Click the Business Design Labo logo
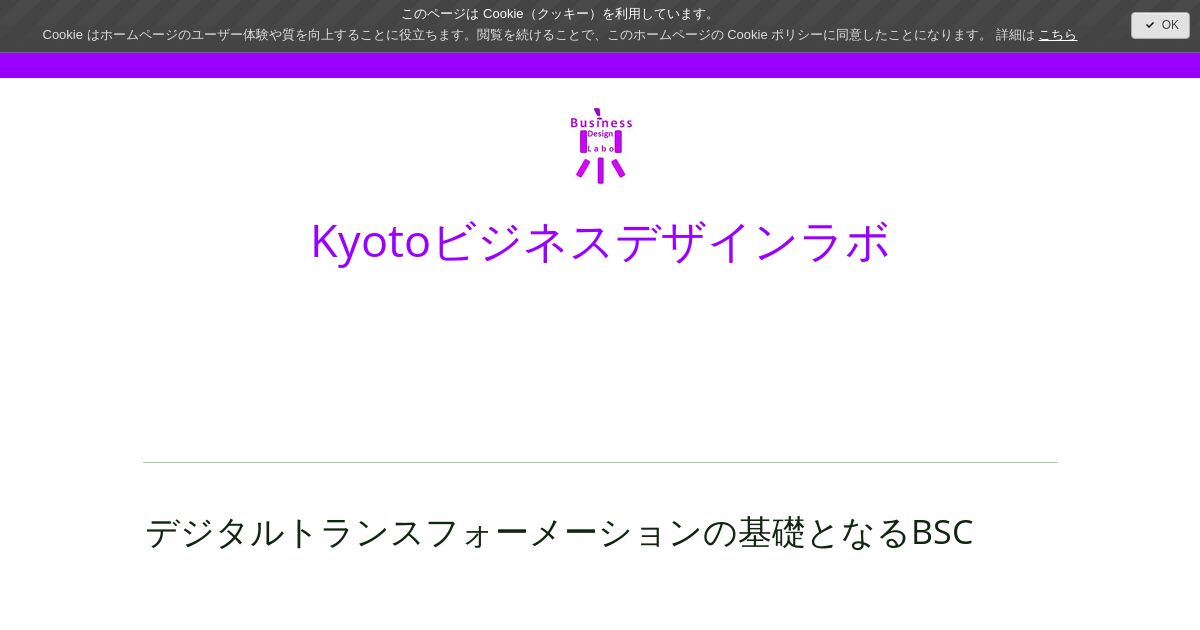Screen dimensions: 1200x630 (x=601, y=146)
